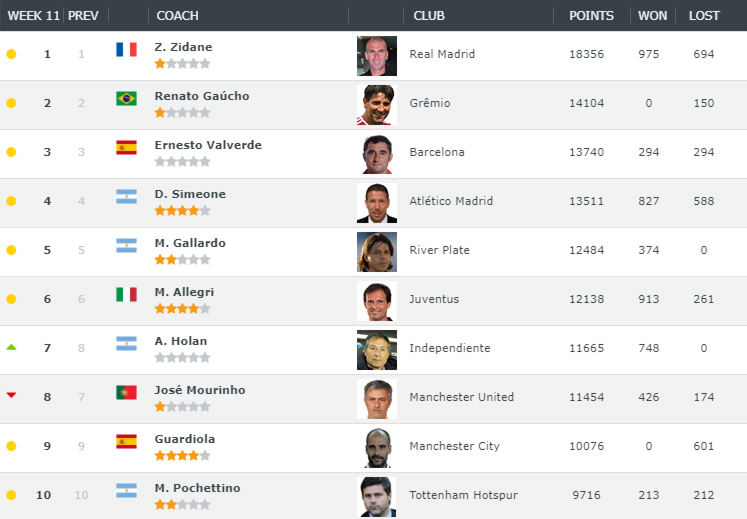Open the Real Madrid club link

[442, 54]
